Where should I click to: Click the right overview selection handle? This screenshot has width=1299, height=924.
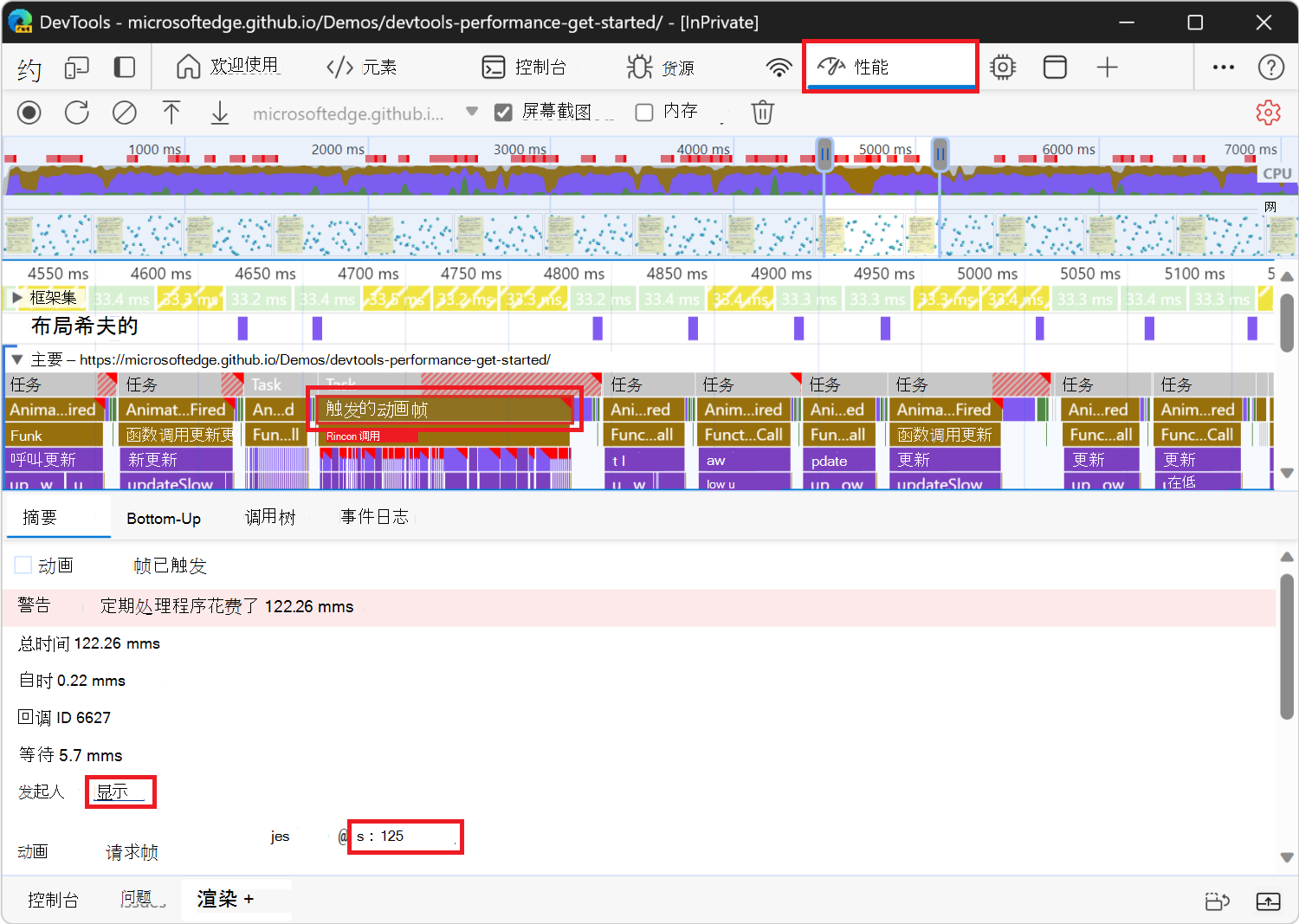click(940, 154)
